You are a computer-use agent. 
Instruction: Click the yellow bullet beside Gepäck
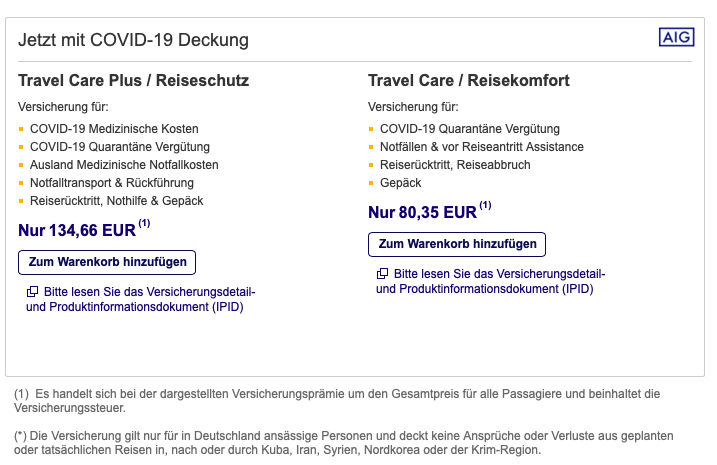[x=371, y=183]
